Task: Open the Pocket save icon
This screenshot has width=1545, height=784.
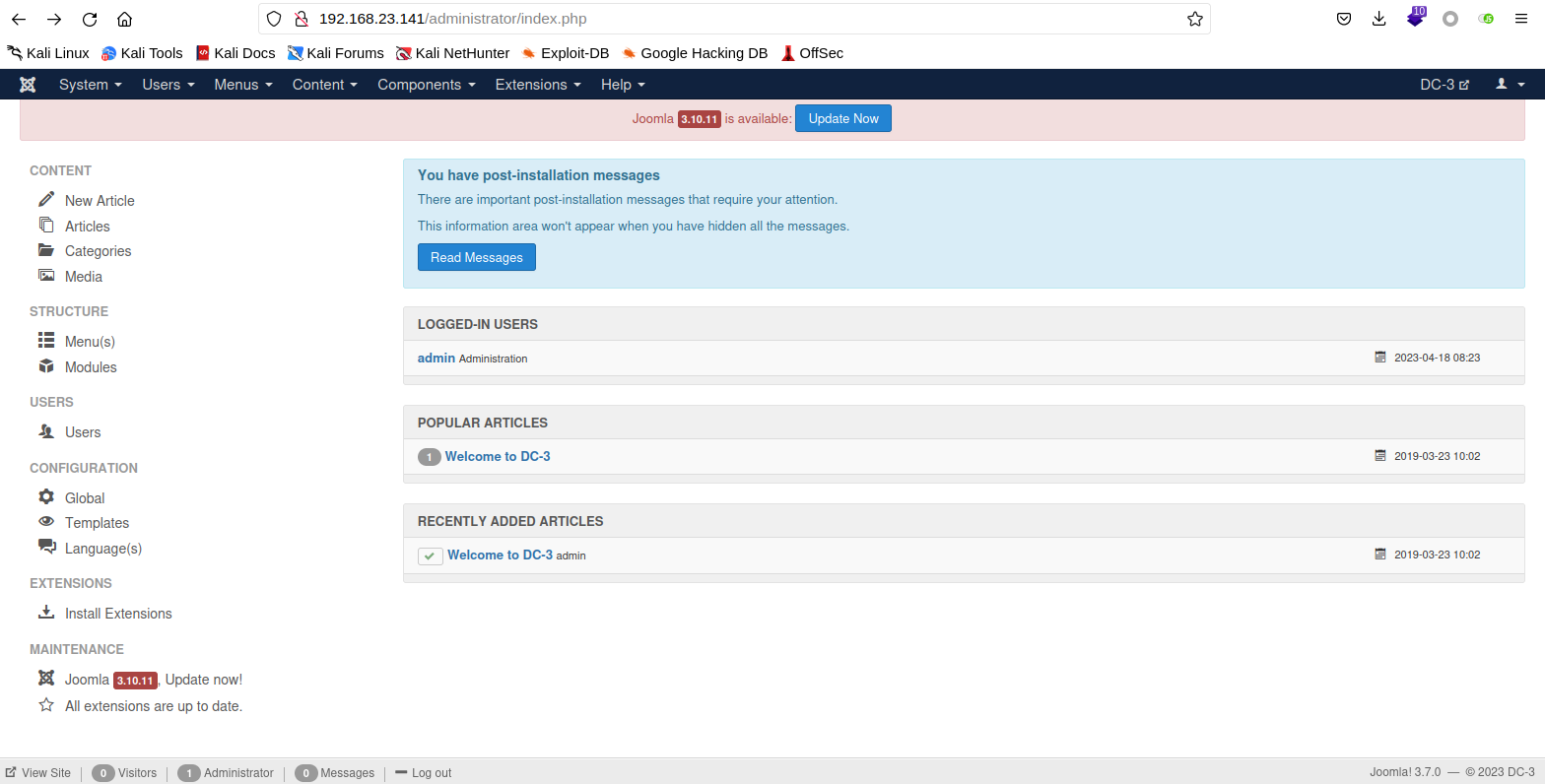Action: pos(1343,19)
